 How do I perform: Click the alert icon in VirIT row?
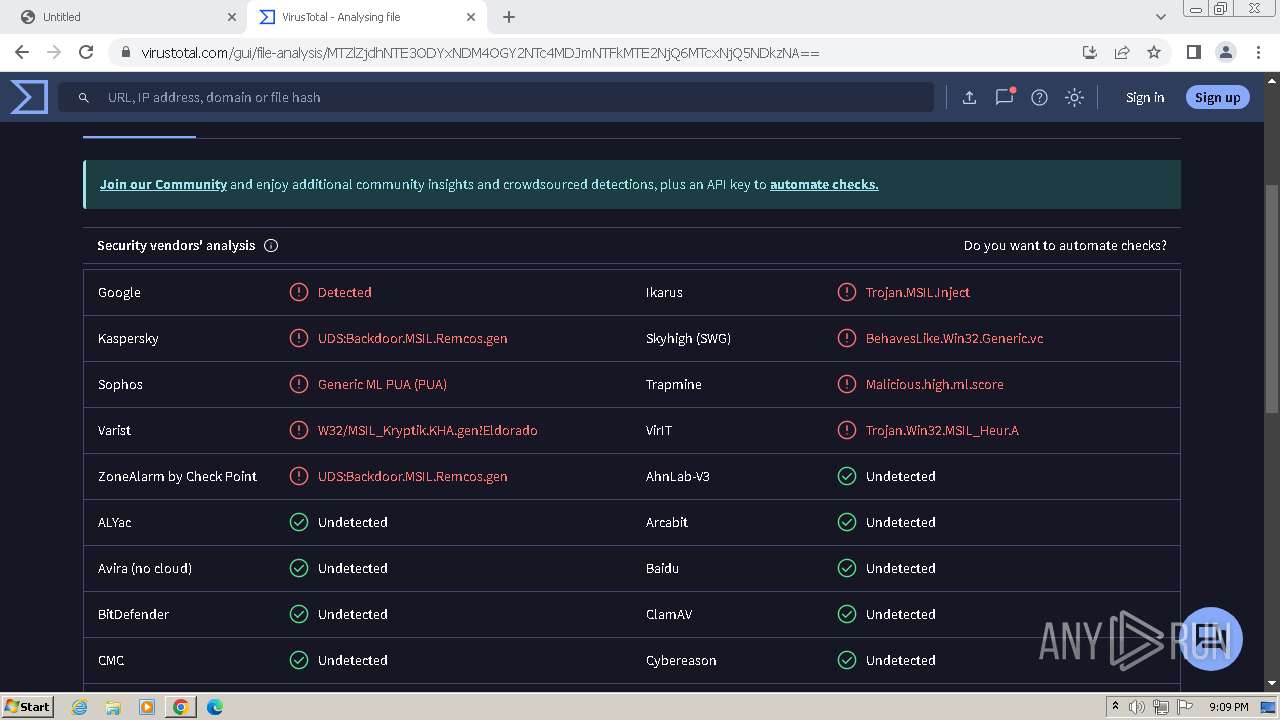click(x=847, y=430)
